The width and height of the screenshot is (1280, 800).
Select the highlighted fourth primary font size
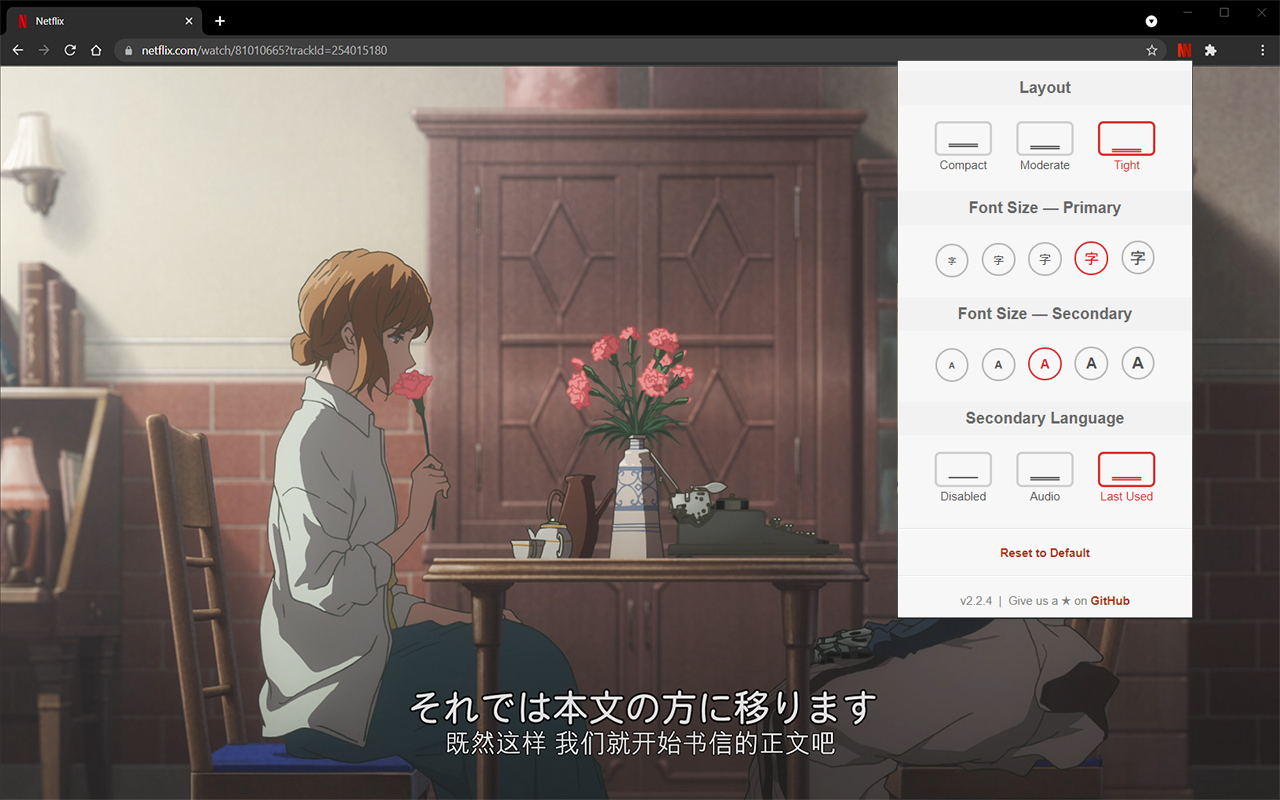coord(1091,258)
